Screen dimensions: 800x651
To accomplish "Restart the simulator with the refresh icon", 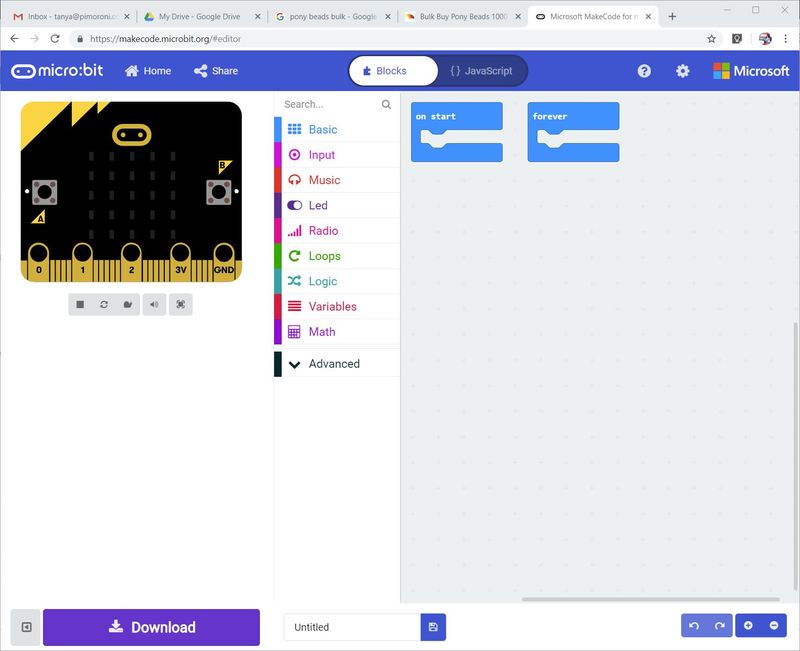I will pyautogui.click(x=104, y=305).
